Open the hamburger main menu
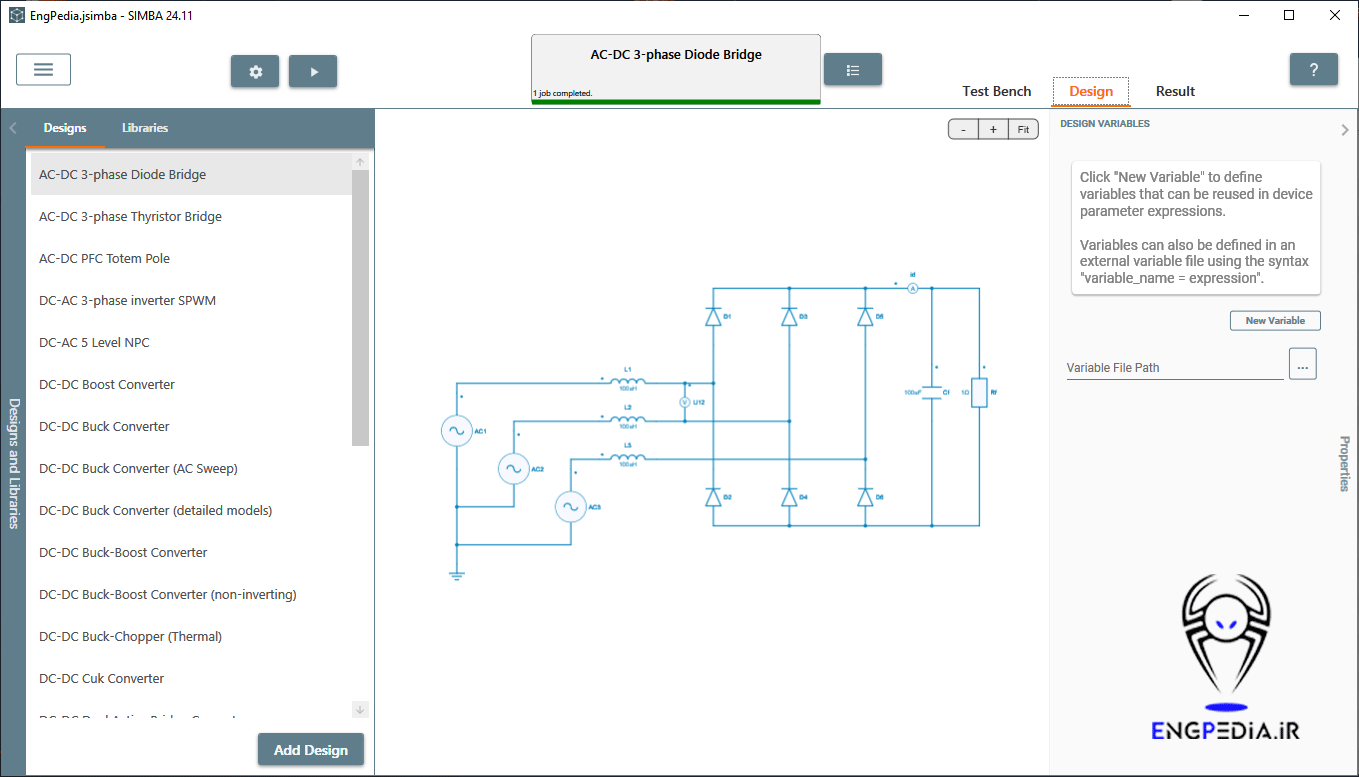 (43, 69)
